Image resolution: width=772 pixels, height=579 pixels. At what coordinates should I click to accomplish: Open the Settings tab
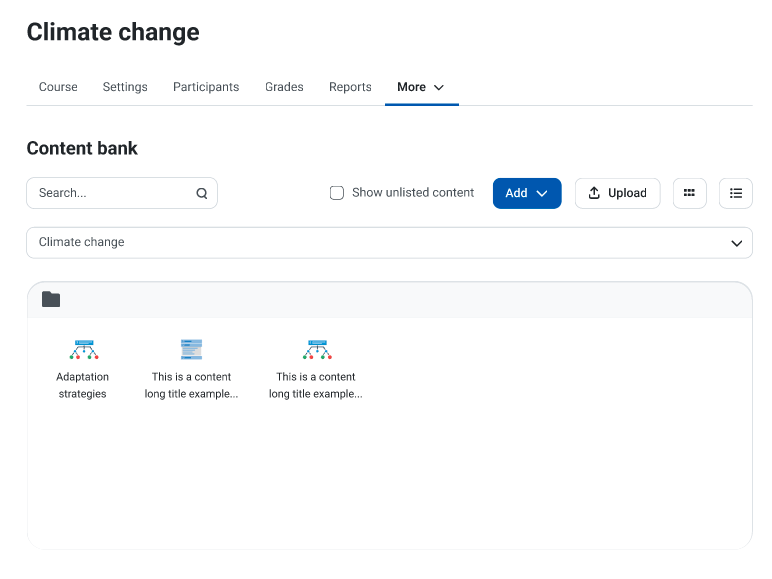pyautogui.click(x=125, y=87)
